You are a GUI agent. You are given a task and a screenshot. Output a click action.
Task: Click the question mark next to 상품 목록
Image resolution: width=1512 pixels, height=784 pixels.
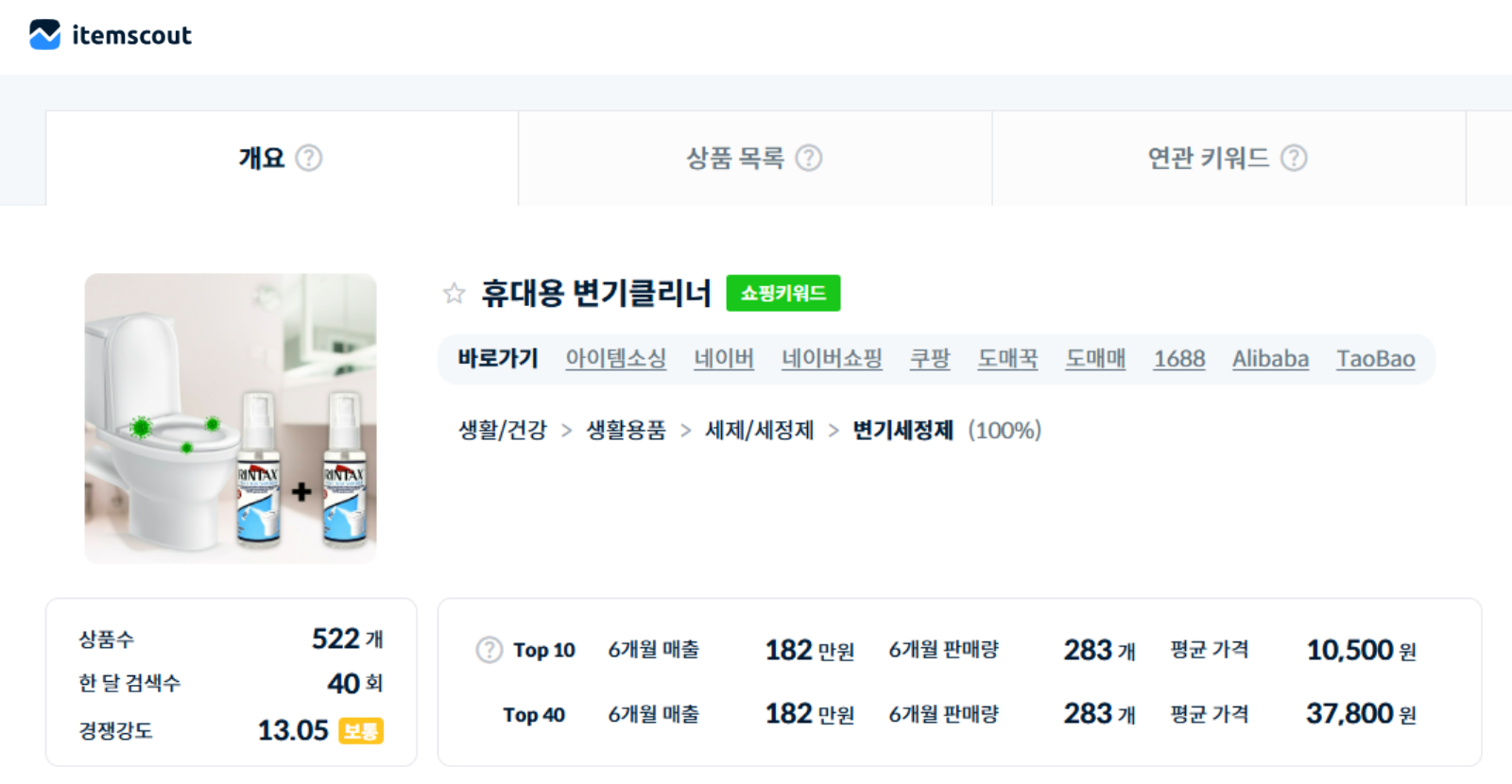point(810,158)
